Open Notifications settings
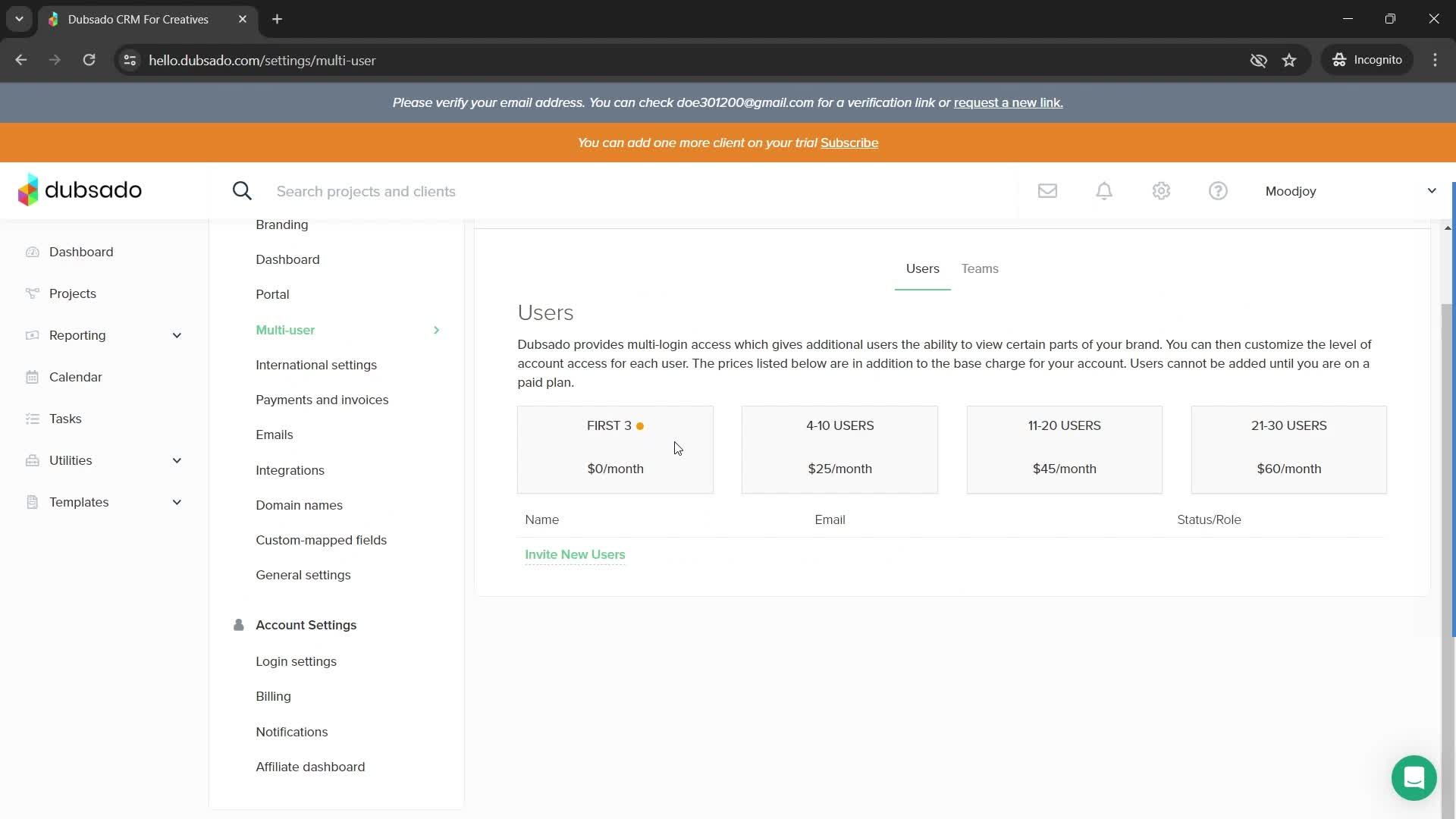The height and width of the screenshot is (819, 1456). point(292,732)
